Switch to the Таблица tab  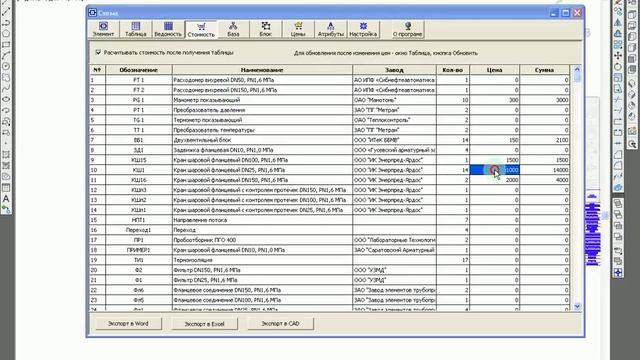[136, 29]
